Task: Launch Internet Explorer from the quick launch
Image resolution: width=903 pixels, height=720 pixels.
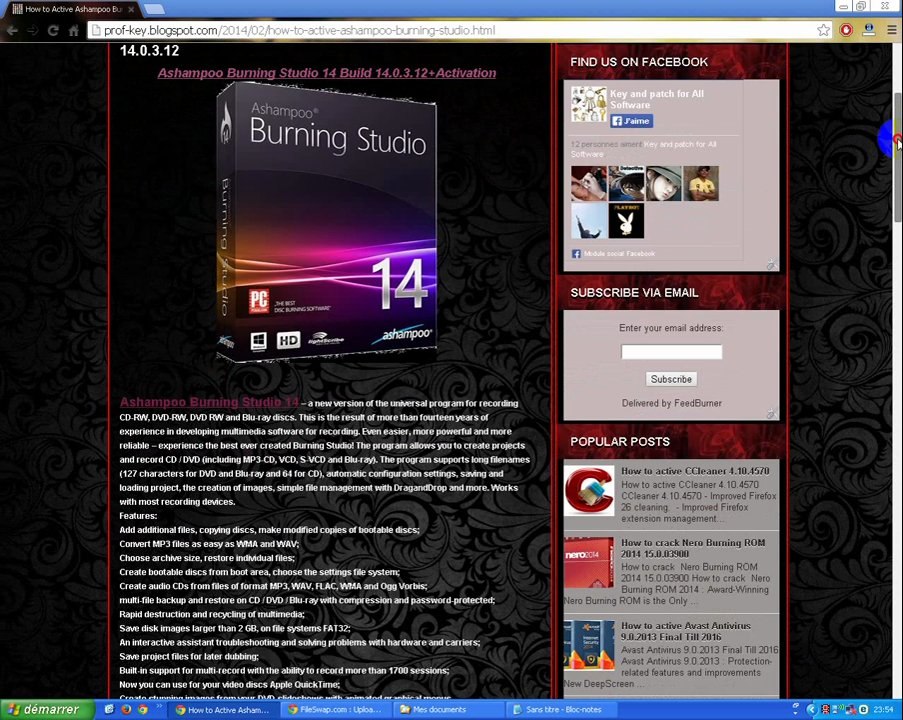Action: point(109,710)
